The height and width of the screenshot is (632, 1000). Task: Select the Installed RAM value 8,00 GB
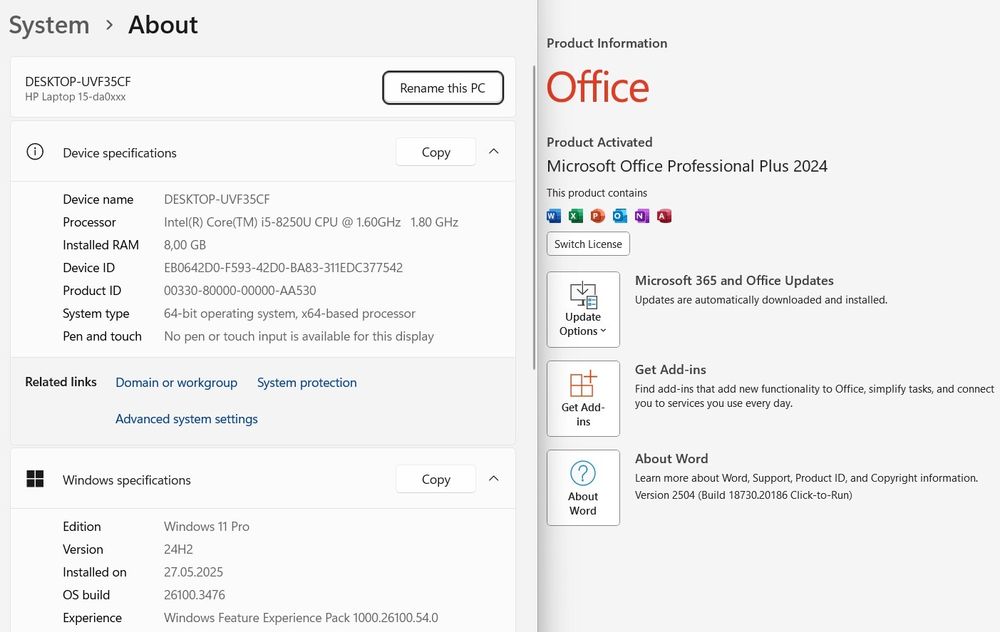(185, 245)
